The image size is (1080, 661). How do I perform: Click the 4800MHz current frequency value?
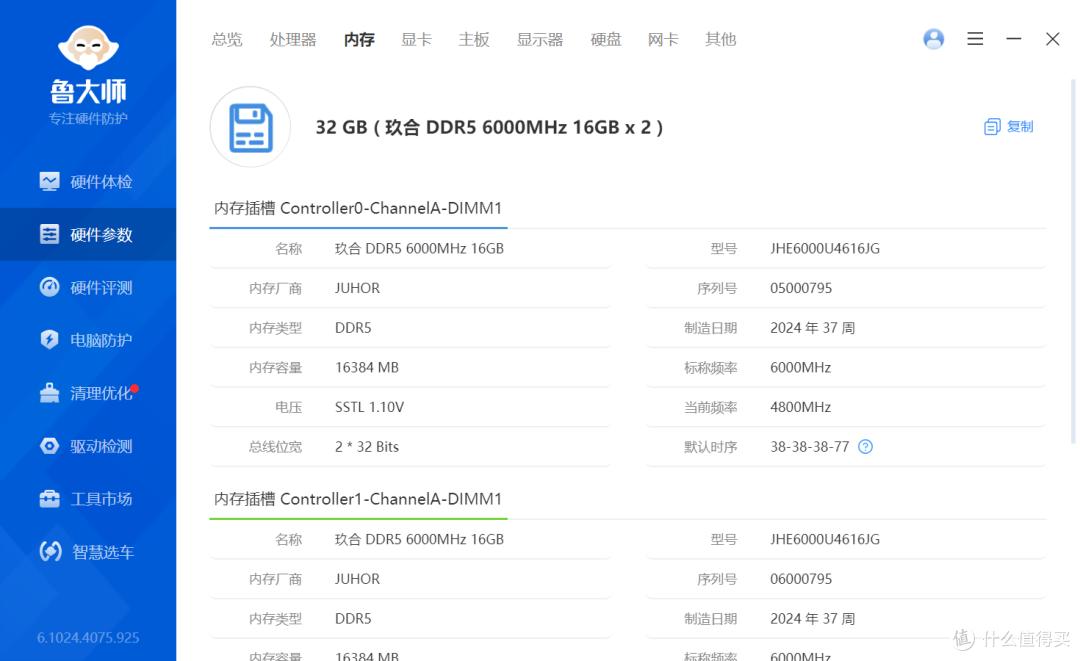(800, 407)
